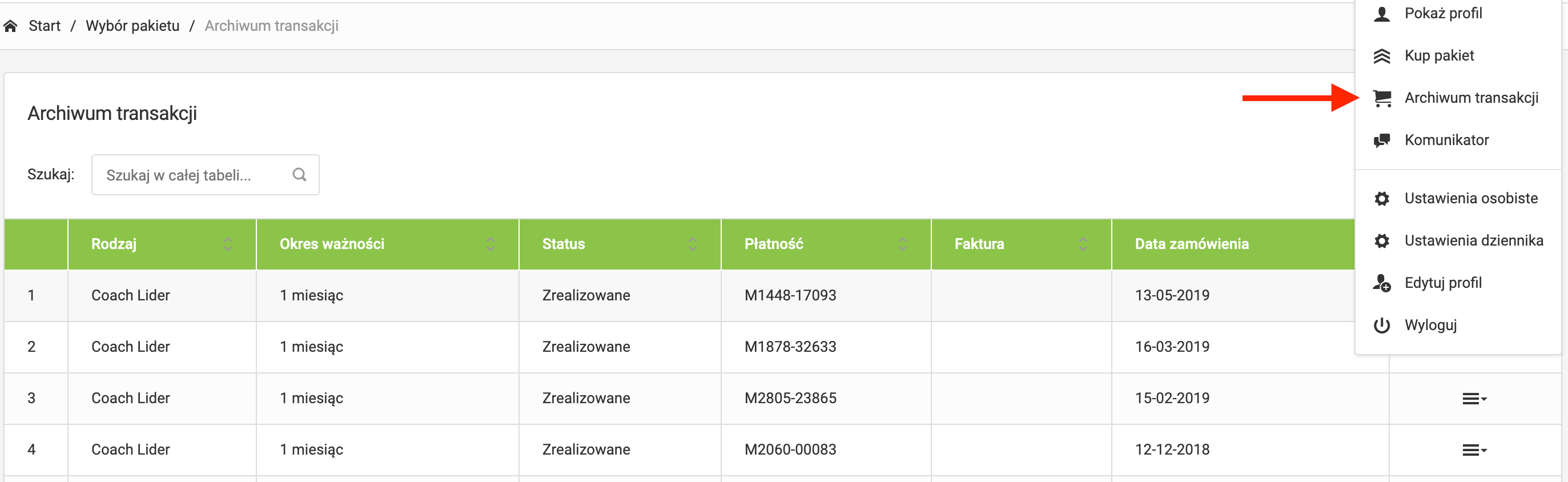Sort by Płatność column arrows
This screenshot has width=1568, height=482.
point(902,244)
